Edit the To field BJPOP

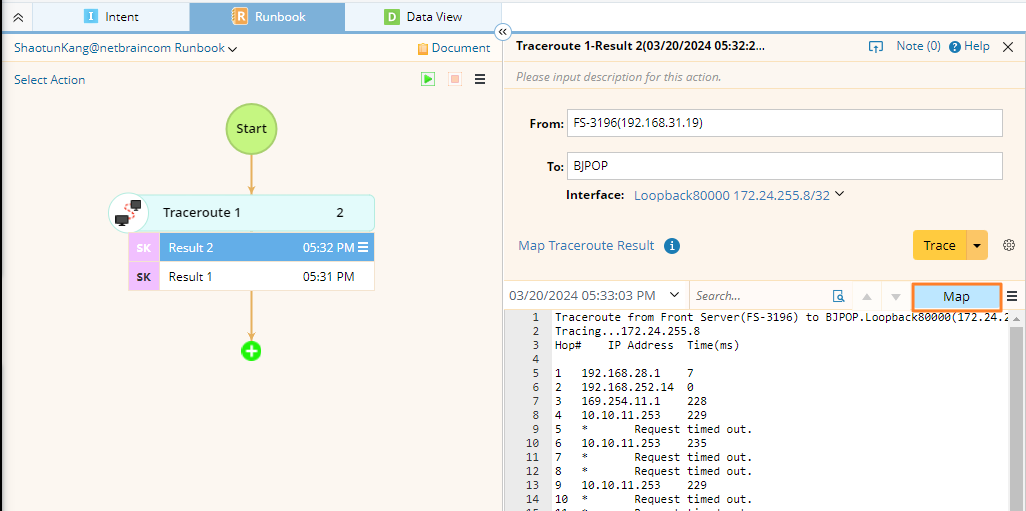coord(785,166)
